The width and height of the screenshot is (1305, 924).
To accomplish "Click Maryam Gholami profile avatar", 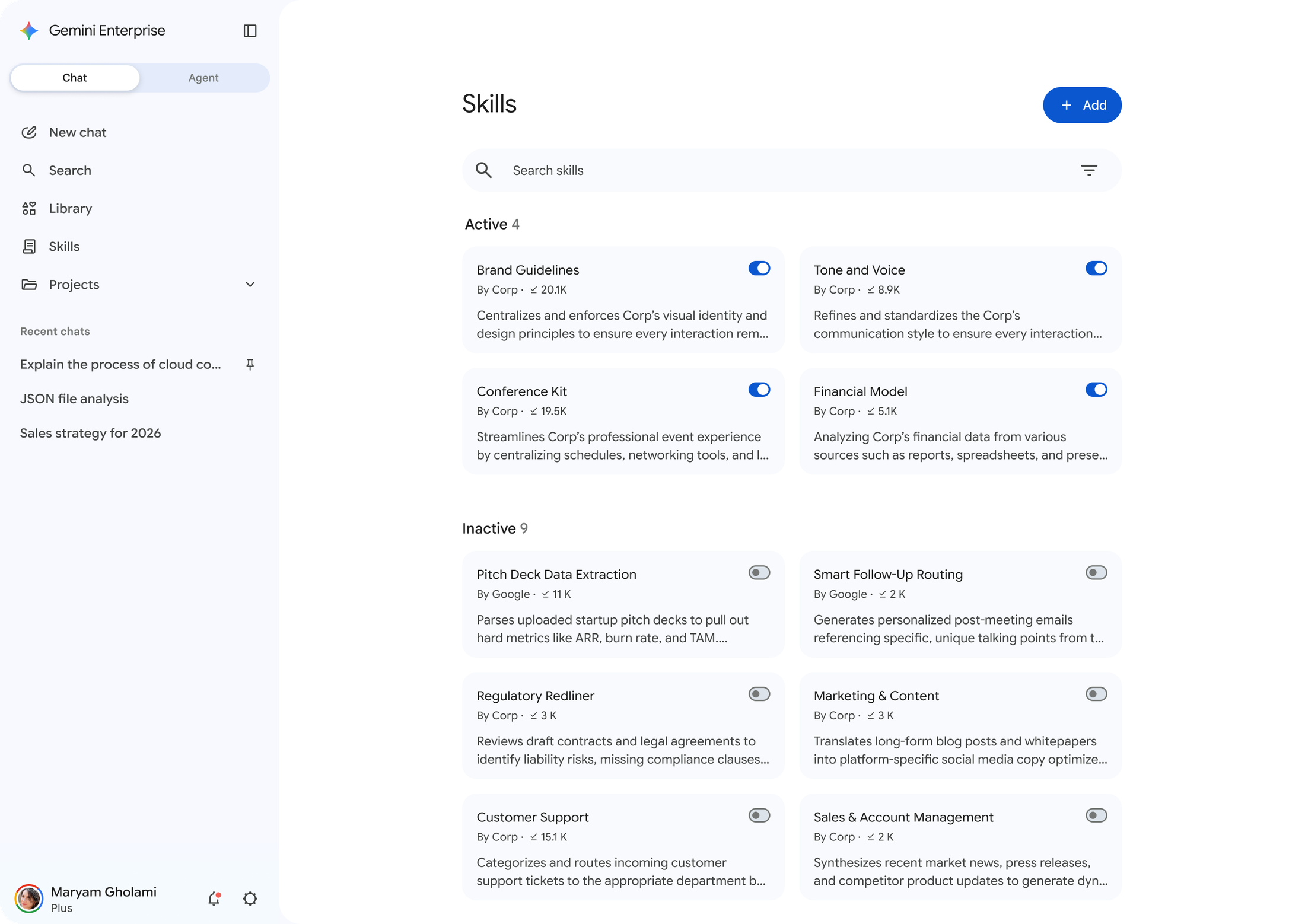I will [x=29, y=898].
